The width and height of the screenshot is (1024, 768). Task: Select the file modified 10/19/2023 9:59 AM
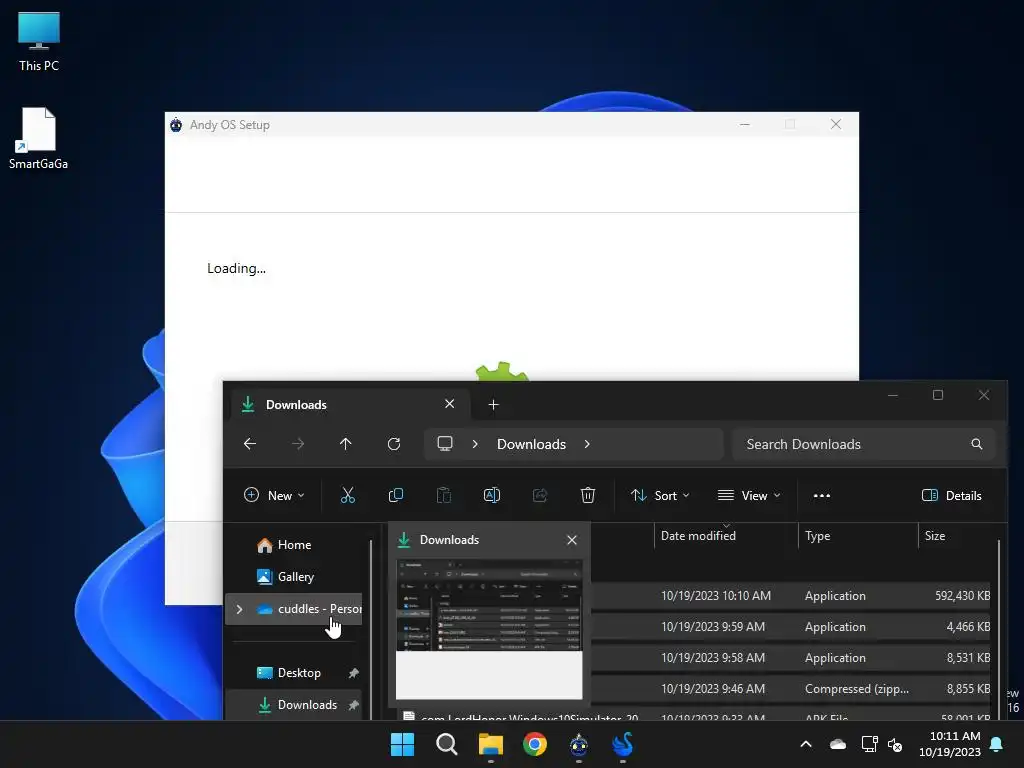(x=790, y=627)
